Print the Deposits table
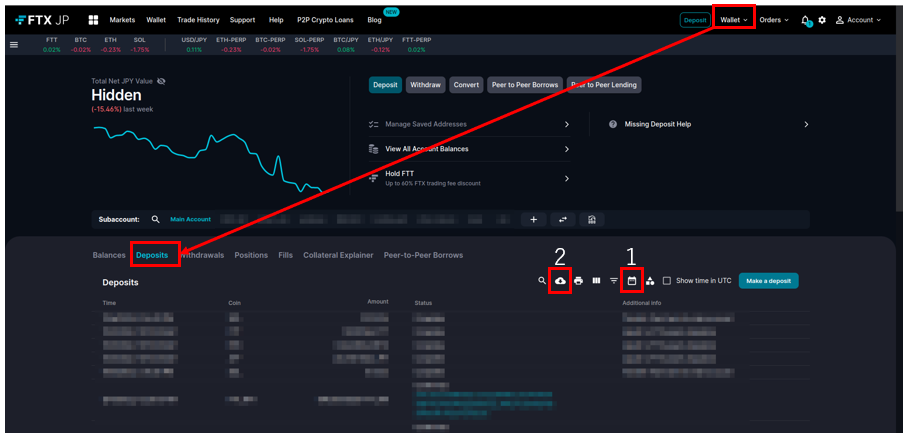The image size is (907, 442). click(x=578, y=281)
